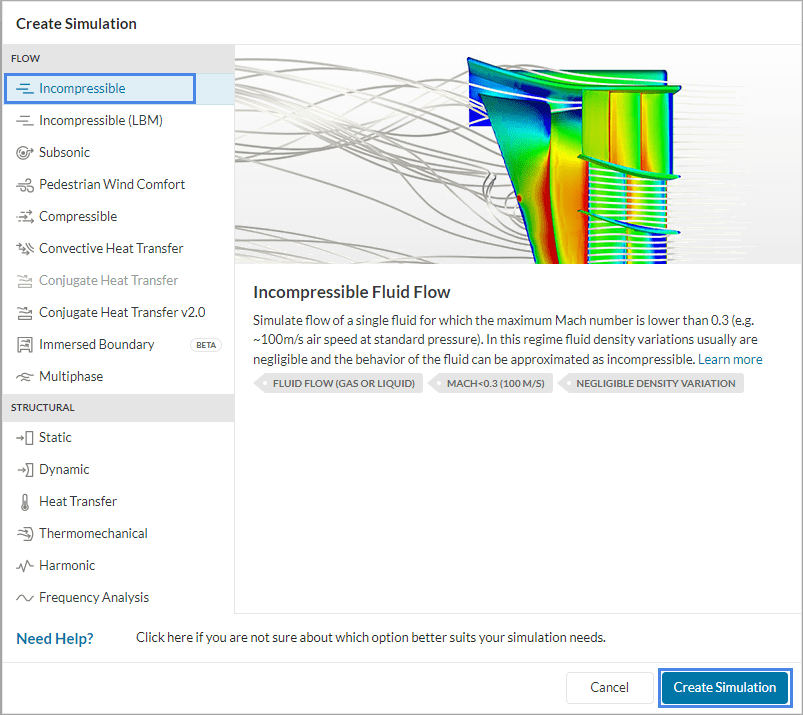Choose Compressible from the flow list
The width and height of the screenshot is (803, 715).
point(78,217)
